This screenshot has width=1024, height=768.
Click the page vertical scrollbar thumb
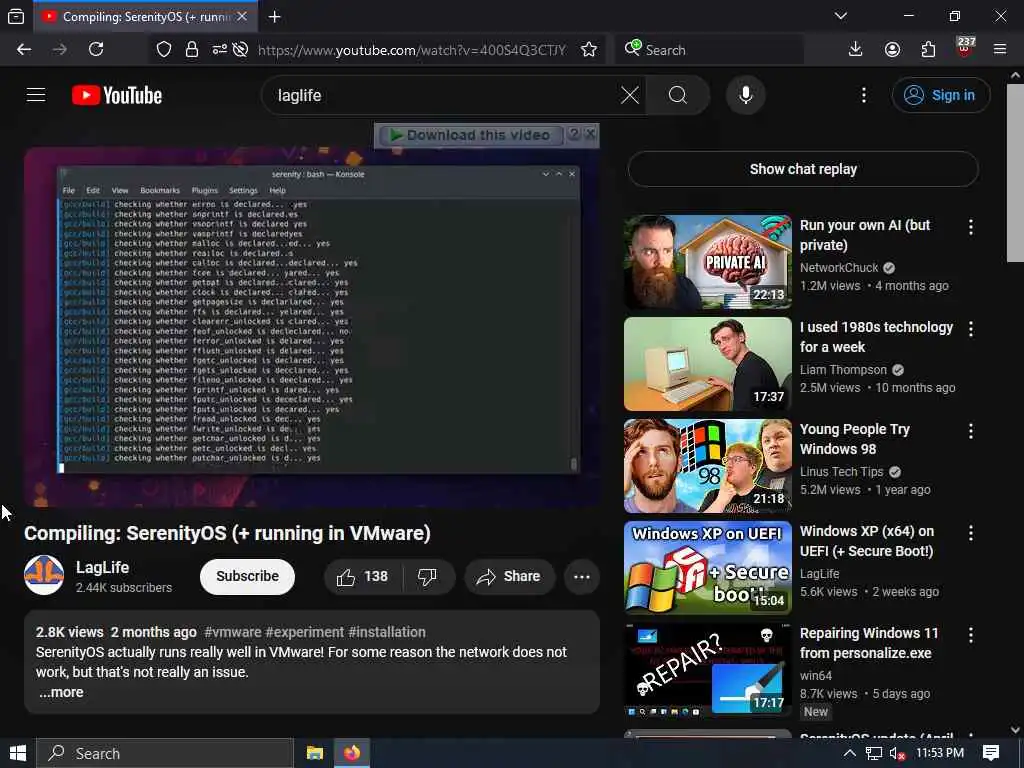1015,173
